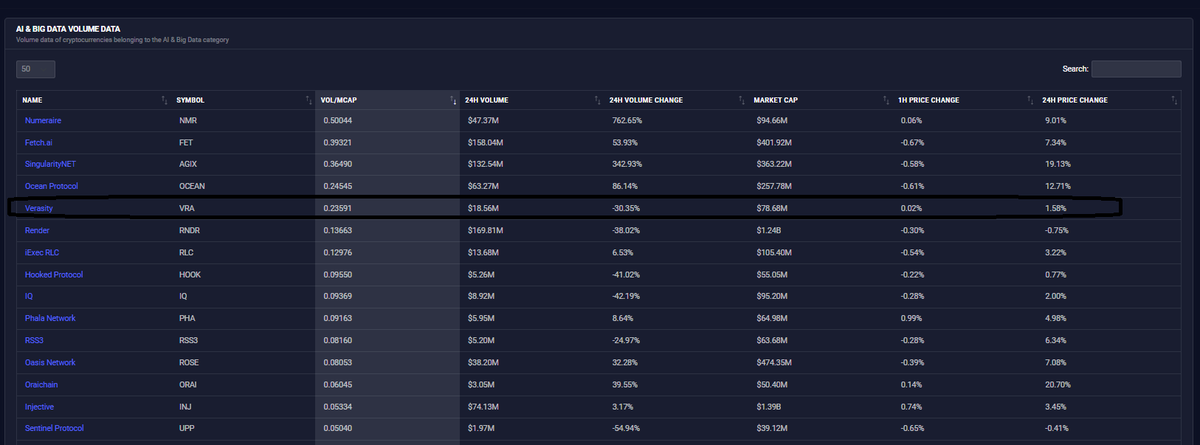Click the -0.75% 24h price change
1200x445 pixels.
coord(1055,230)
